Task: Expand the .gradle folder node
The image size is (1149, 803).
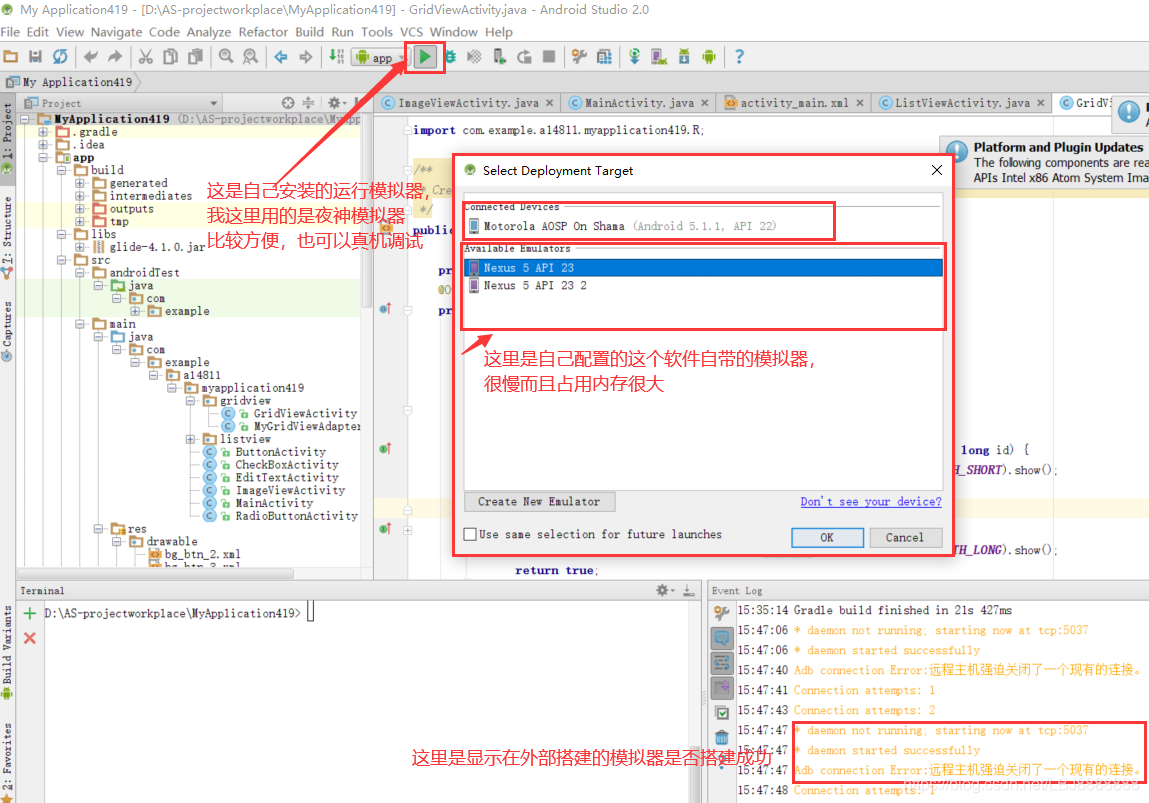Action: click(44, 132)
